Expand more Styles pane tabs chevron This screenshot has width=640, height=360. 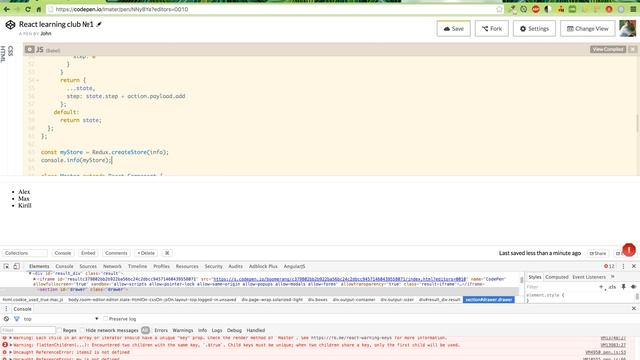tap(613, 277)
